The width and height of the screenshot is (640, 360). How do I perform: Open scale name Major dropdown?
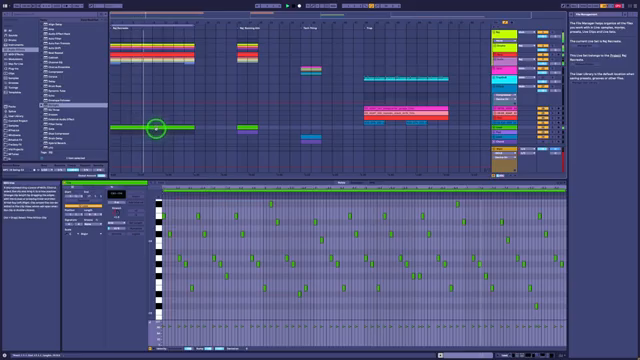tap(92, 234)
